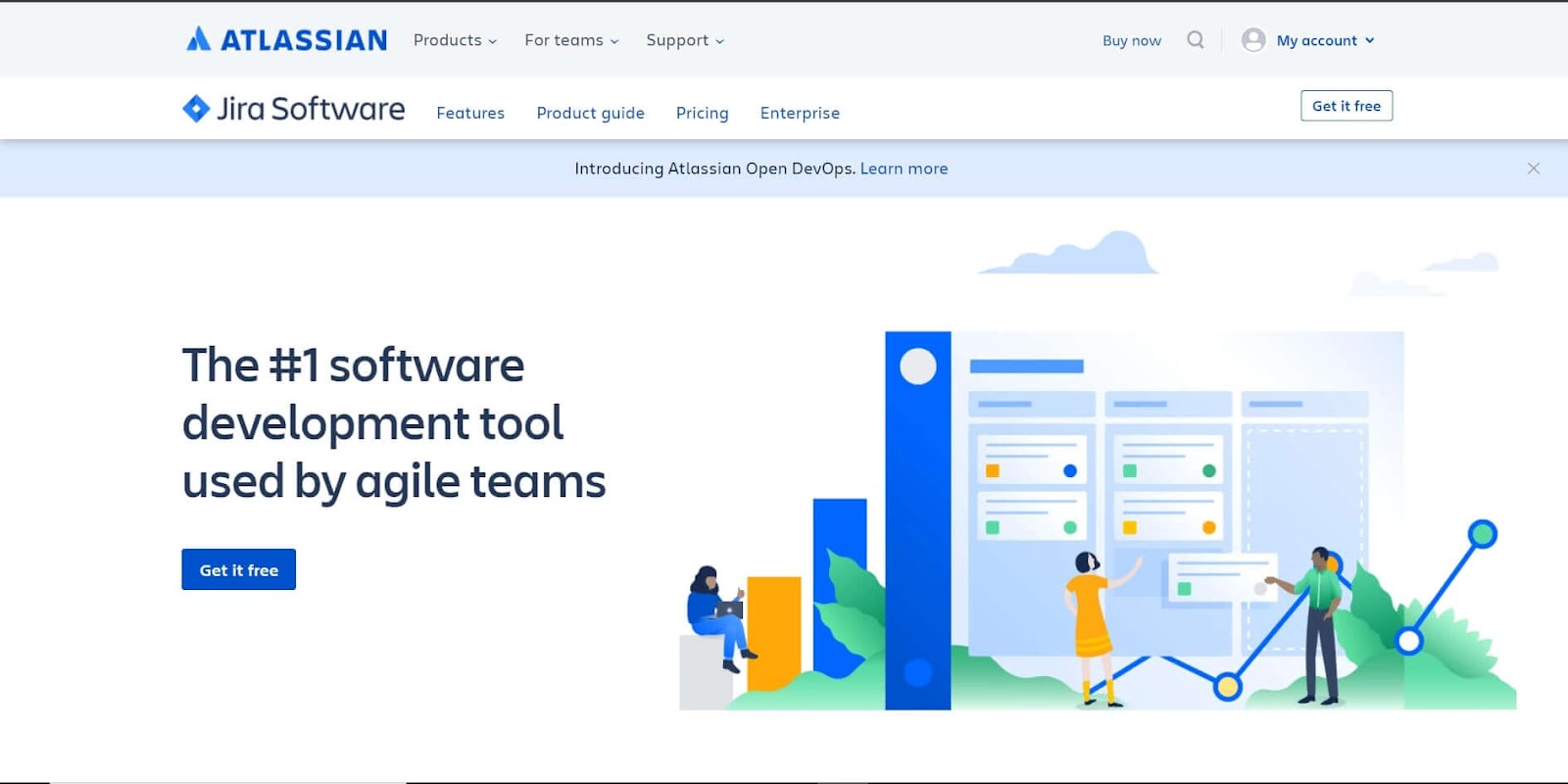The image size is (1568, 784).
Task: Open the search magnifier icon
Action: [x=1196, y=39]
